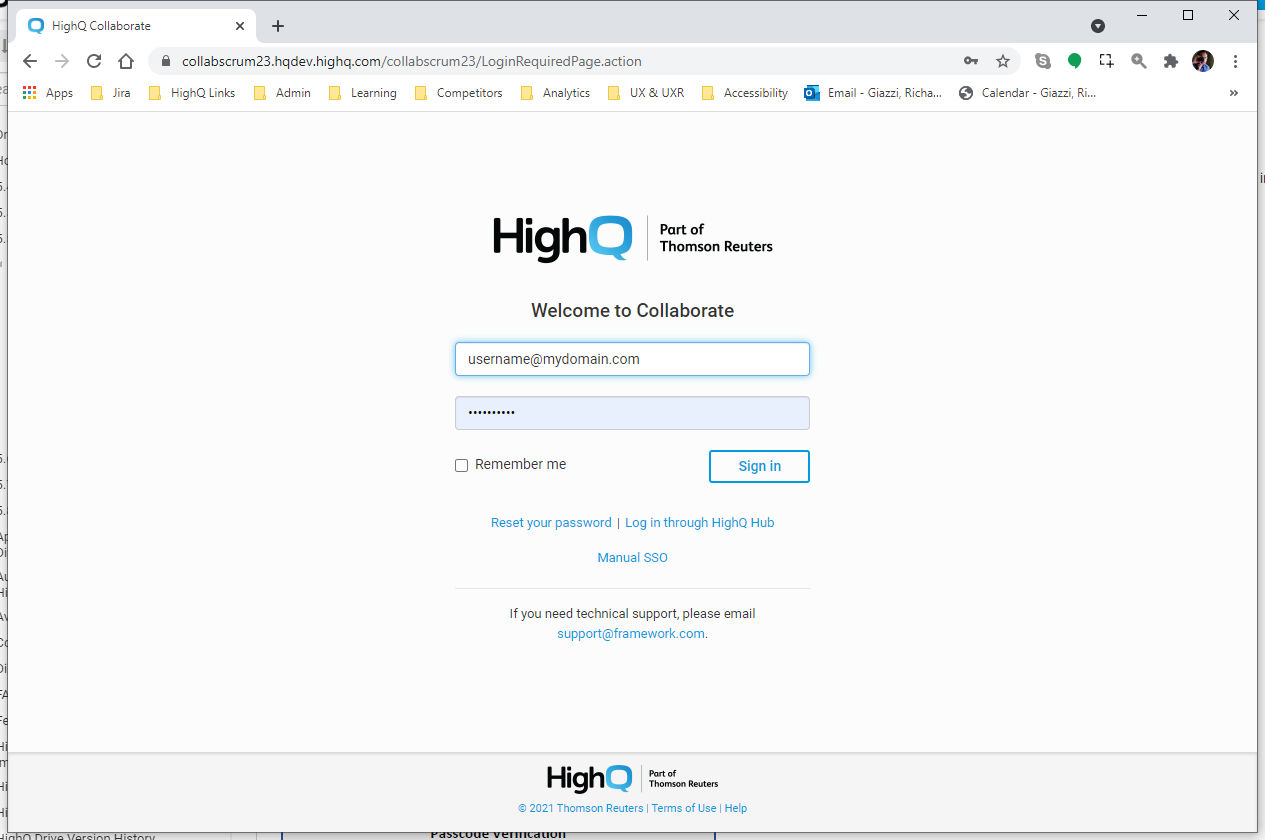Select the HighQ Collaborate tab
1265x840 pixels.
click(x=137, y=26)
